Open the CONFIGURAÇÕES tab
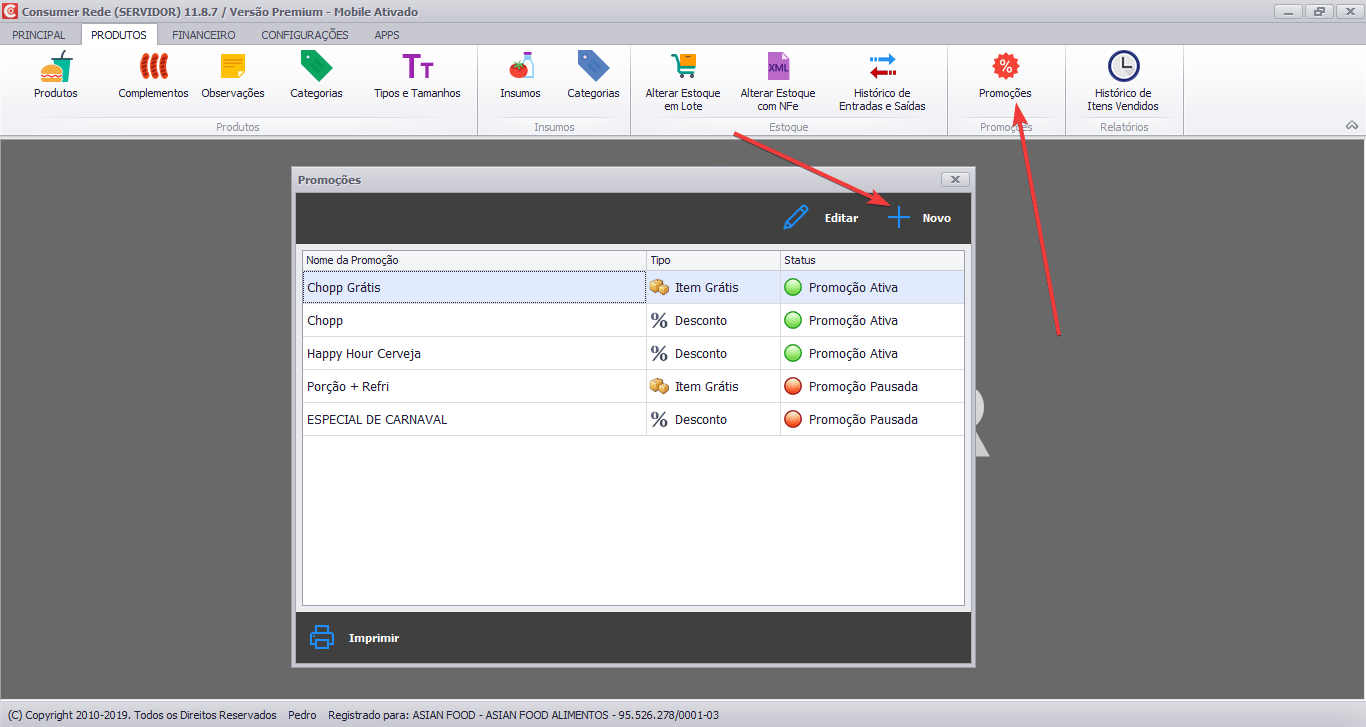Image resolution: width=1366 pixels, height=727 pixels. pyautogui.click(x=305, y=35)
